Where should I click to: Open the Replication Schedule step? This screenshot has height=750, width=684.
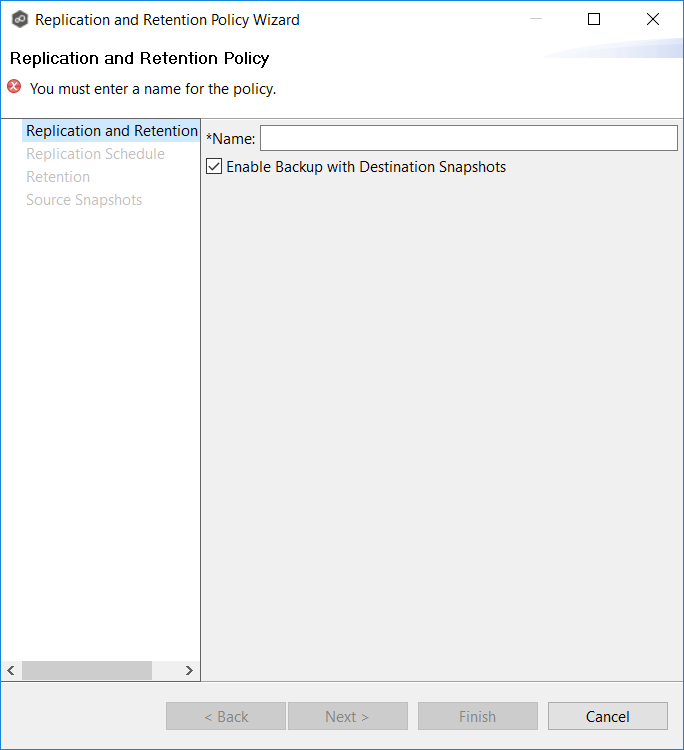tap(95, 154)
